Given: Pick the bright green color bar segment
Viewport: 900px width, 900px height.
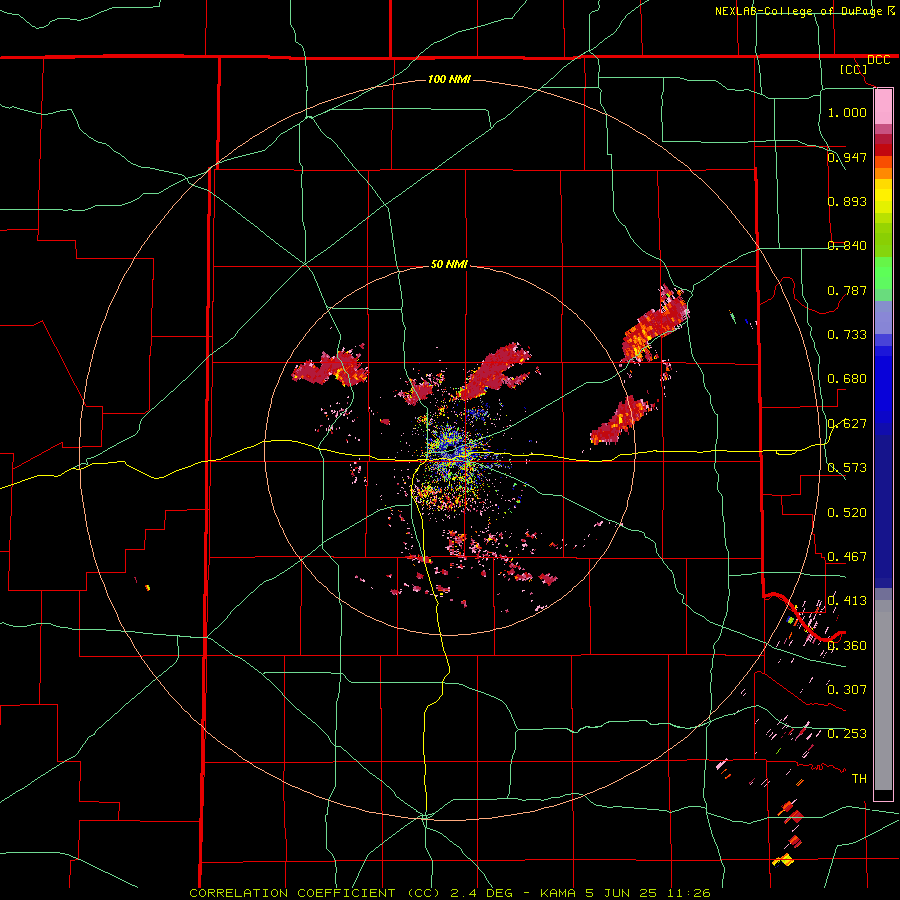Looking at the screenshot, I should click(883, 273).
